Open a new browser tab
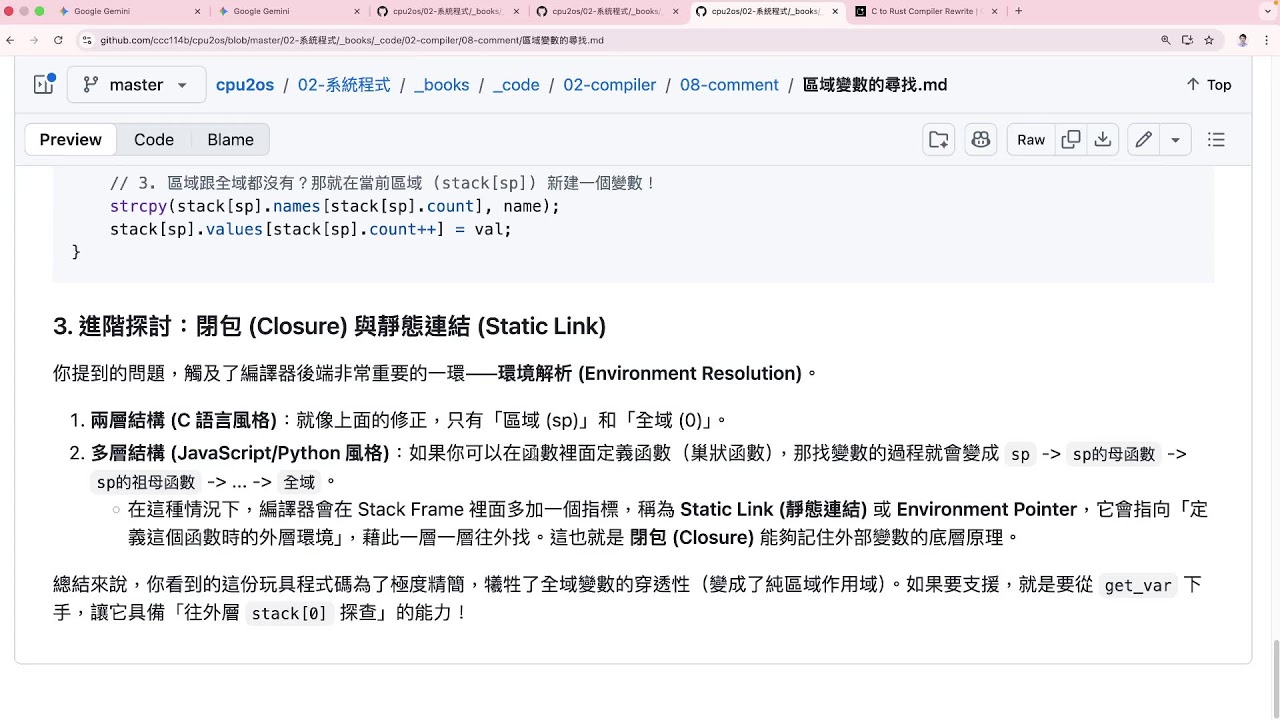The height and width of the screenshot is (720, 1280). pos(1018,11)
